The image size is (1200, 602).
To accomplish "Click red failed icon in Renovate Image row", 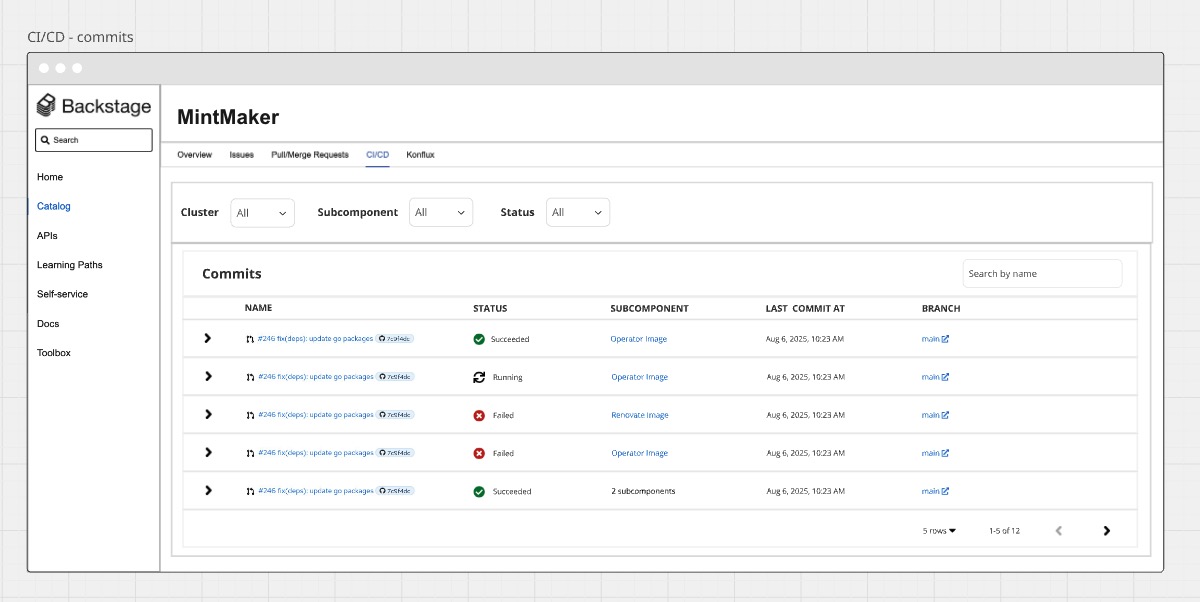I will coord(479,415).
